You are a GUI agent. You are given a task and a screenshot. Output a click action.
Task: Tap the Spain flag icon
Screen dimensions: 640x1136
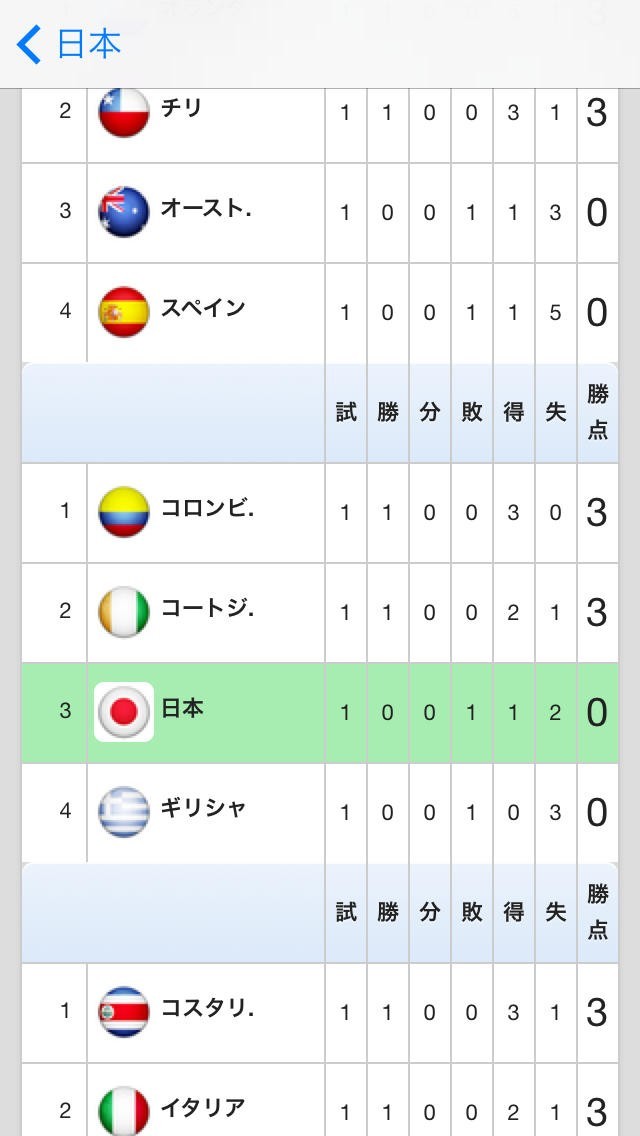point(124,312)
